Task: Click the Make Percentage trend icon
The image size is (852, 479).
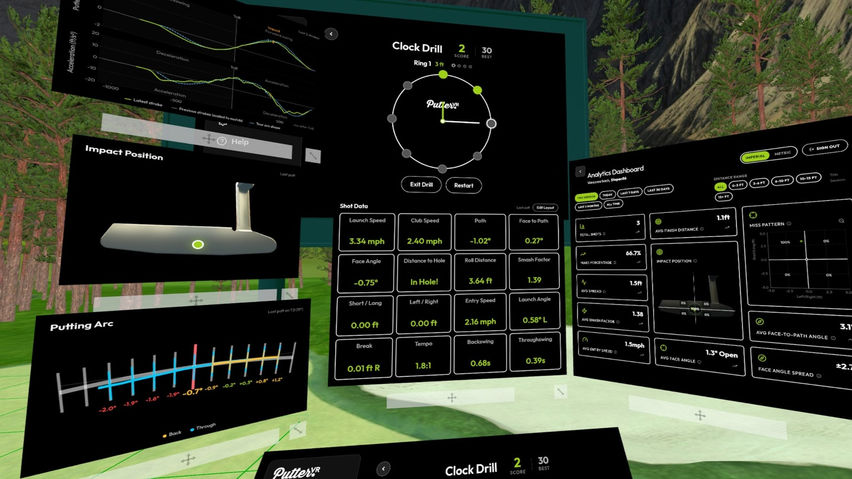Action: 583,254
